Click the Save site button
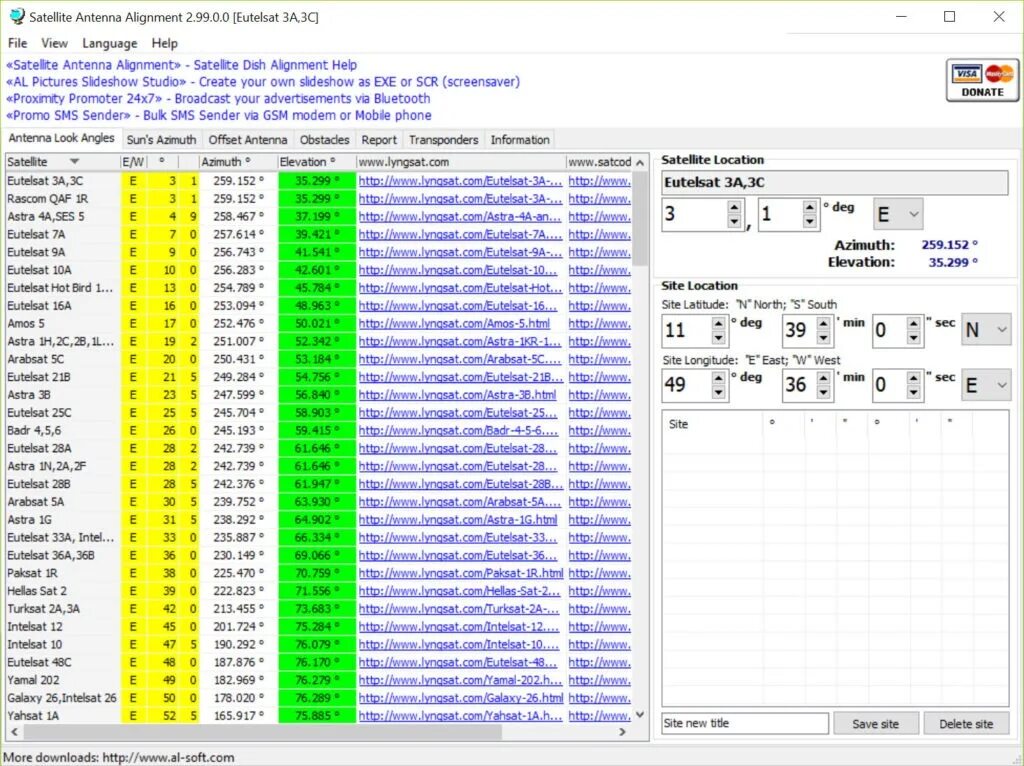This screenshot has height=766, width=1024. point(876,723)
